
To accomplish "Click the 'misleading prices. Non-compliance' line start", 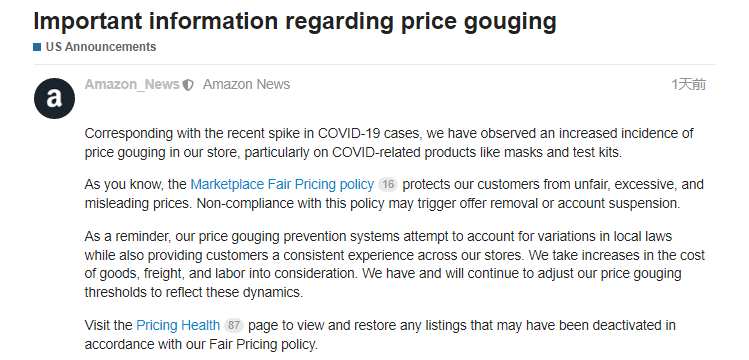I will [x=174, y=203].
